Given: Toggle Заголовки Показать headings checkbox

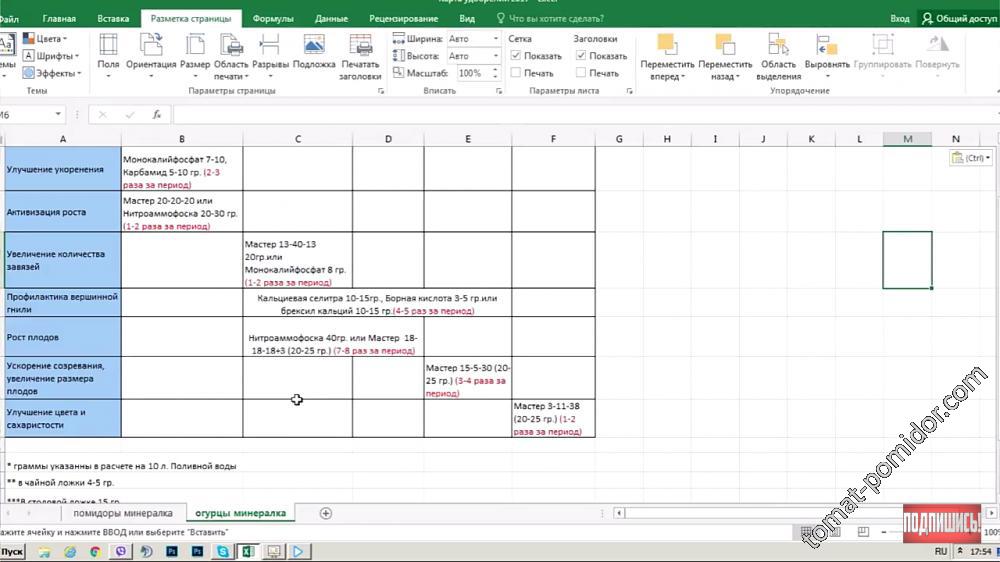Looking at the screenshot, I should pyautogui.click(x=581, y=56).
